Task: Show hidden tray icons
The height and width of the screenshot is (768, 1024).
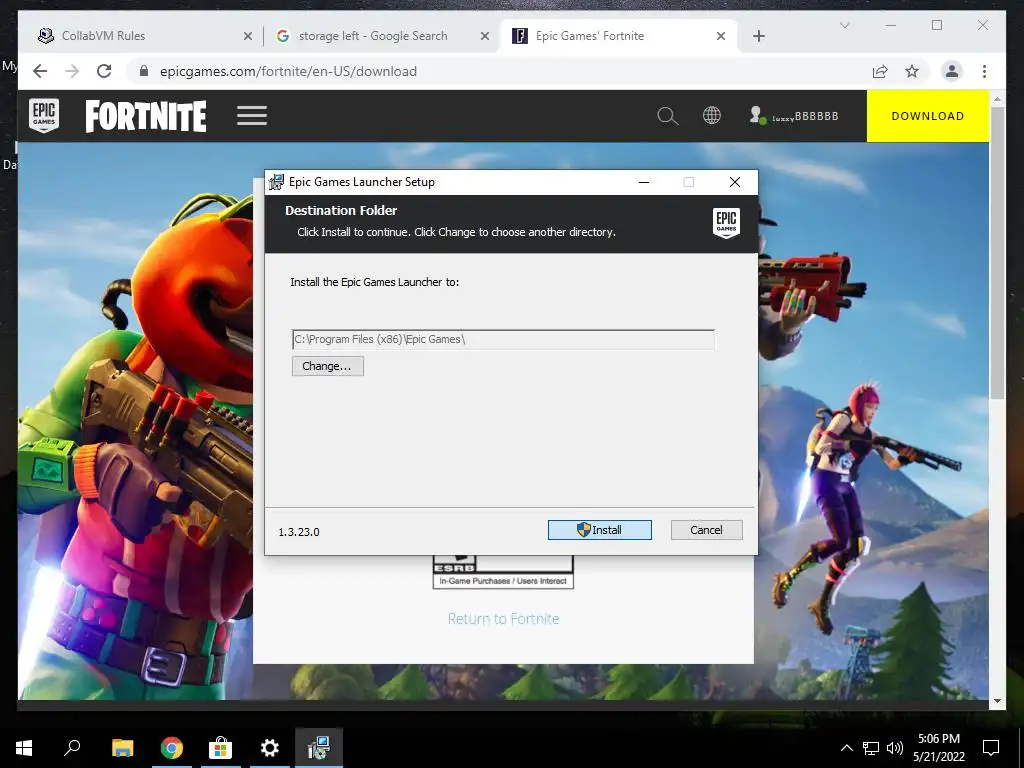Action: (x=846, y=748)
